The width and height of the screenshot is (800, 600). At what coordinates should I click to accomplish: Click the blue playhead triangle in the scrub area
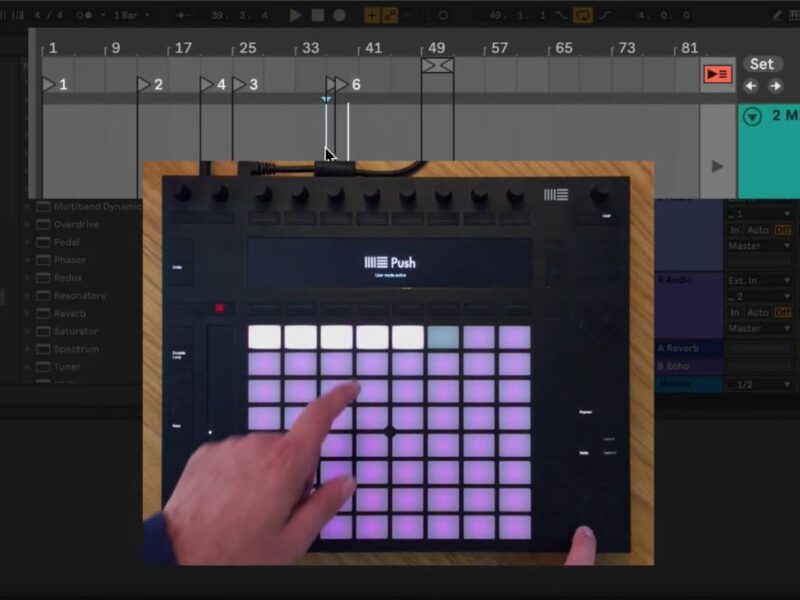click(x=326, y=99)
